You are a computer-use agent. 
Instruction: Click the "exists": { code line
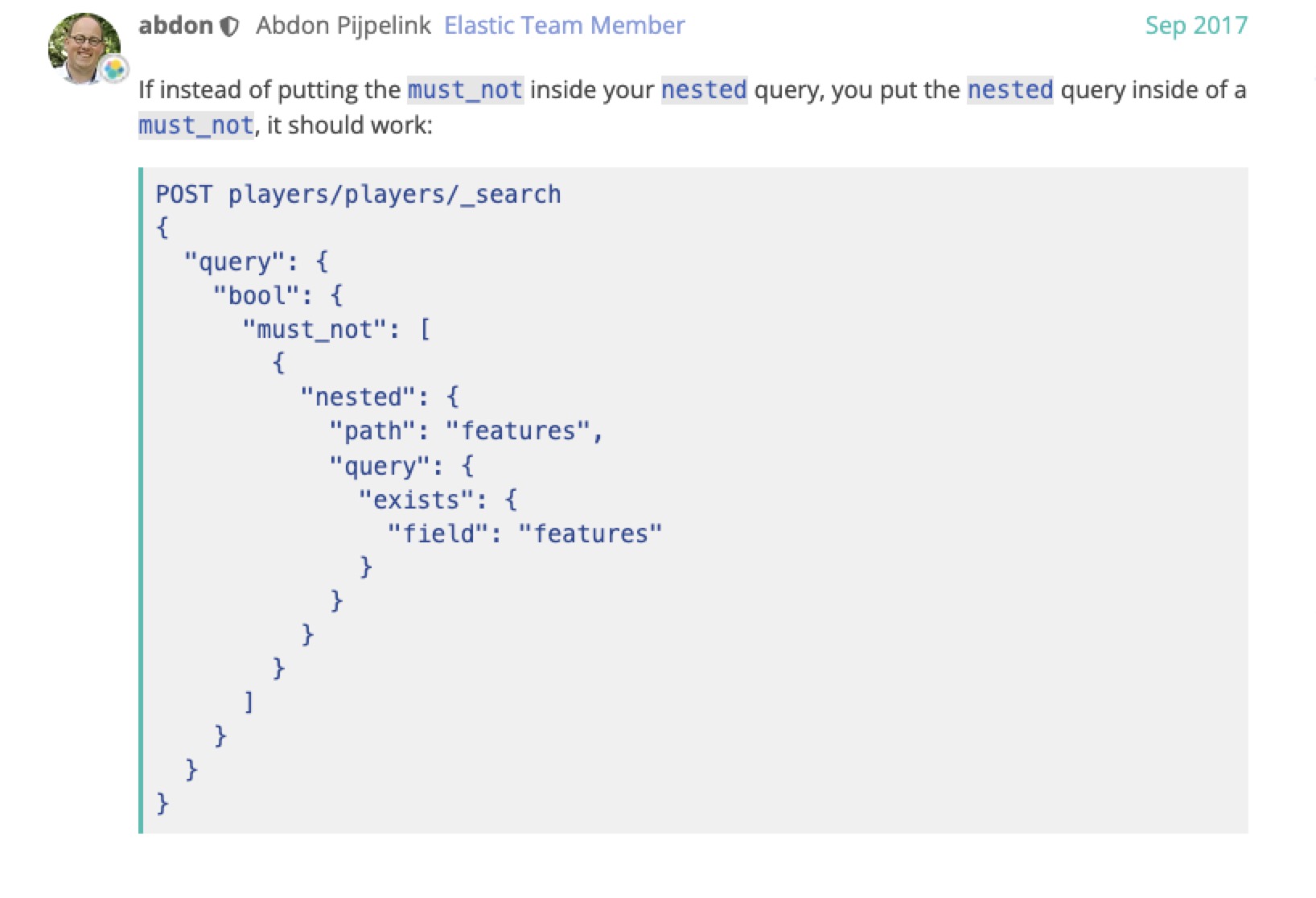(x=438, y=500)
